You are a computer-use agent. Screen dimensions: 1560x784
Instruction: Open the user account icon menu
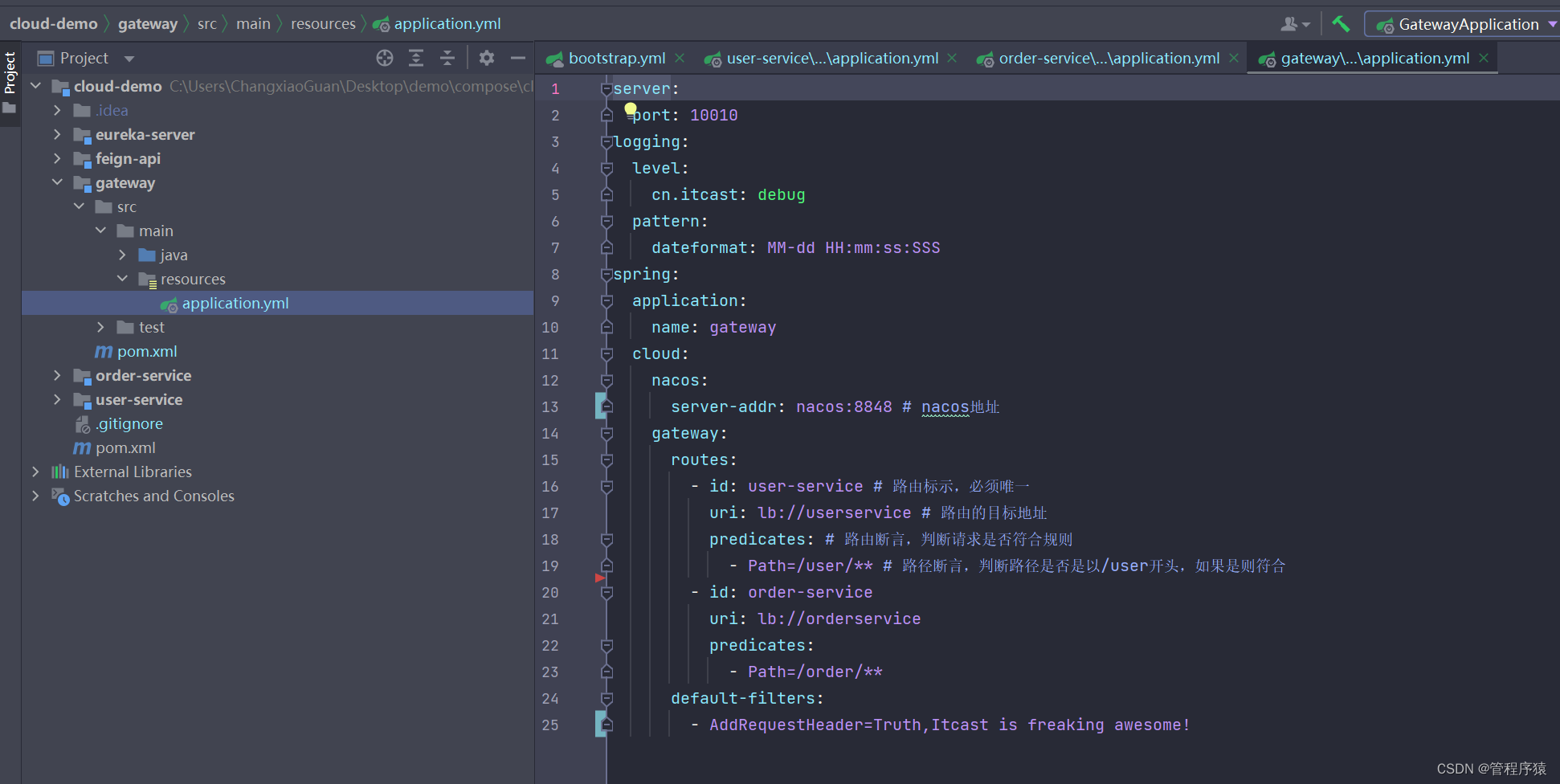1294,24
